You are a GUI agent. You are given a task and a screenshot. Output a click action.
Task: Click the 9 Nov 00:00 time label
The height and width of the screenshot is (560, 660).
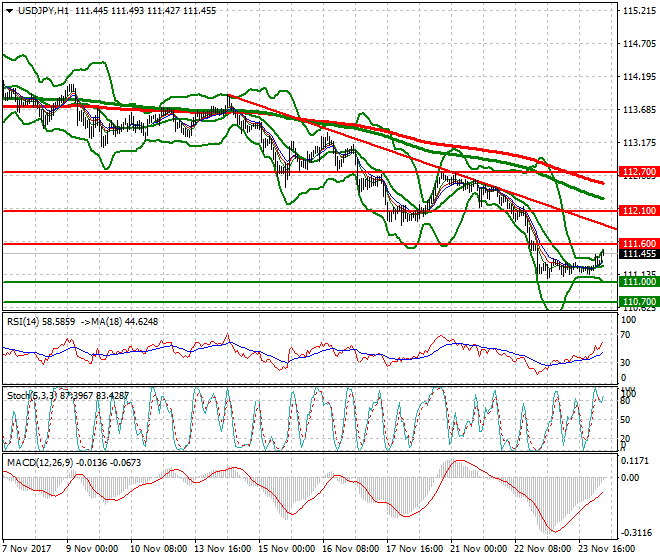point(92,549)
